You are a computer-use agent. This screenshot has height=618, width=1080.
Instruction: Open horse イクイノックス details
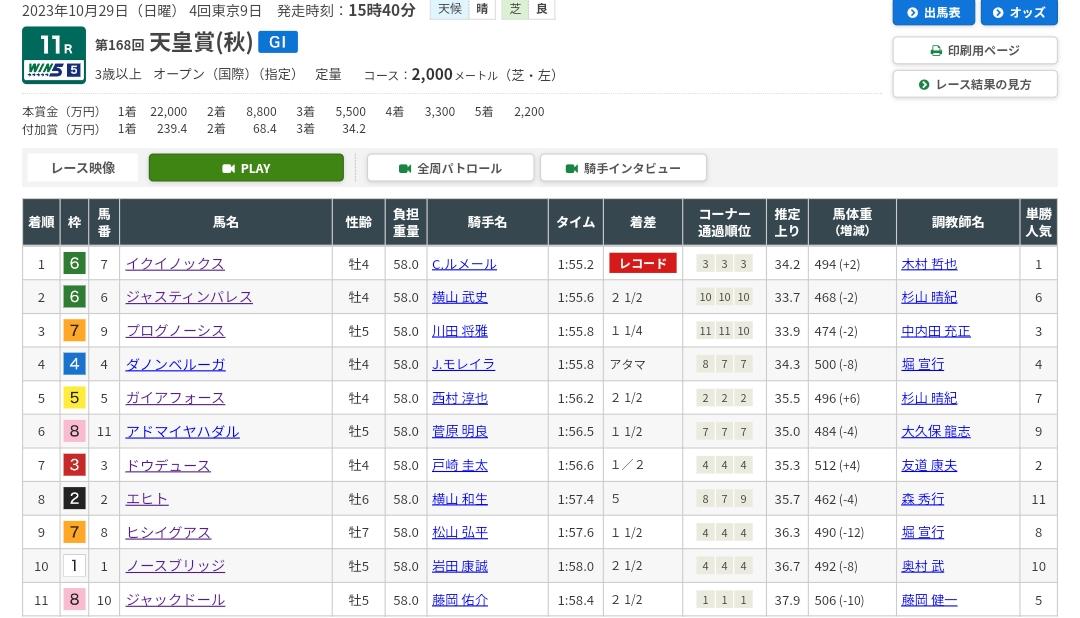tap(175, 264)
